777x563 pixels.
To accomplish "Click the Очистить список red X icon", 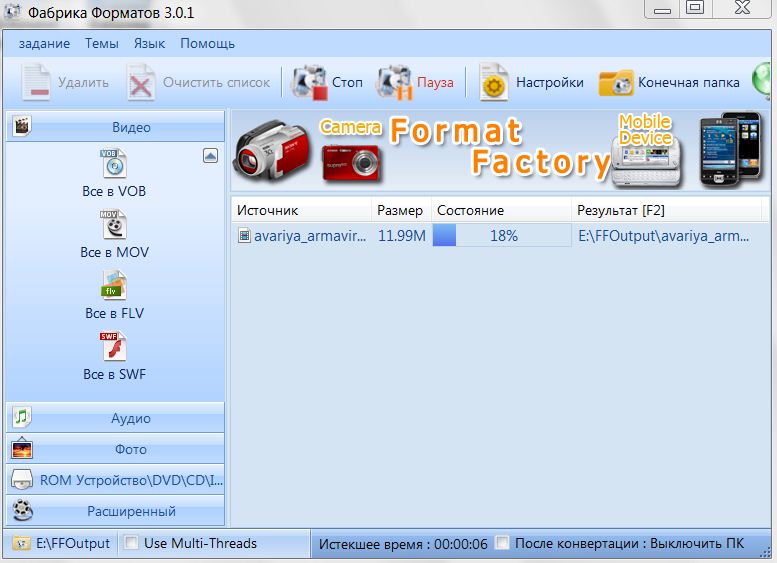I will click(x=141, y=82).
